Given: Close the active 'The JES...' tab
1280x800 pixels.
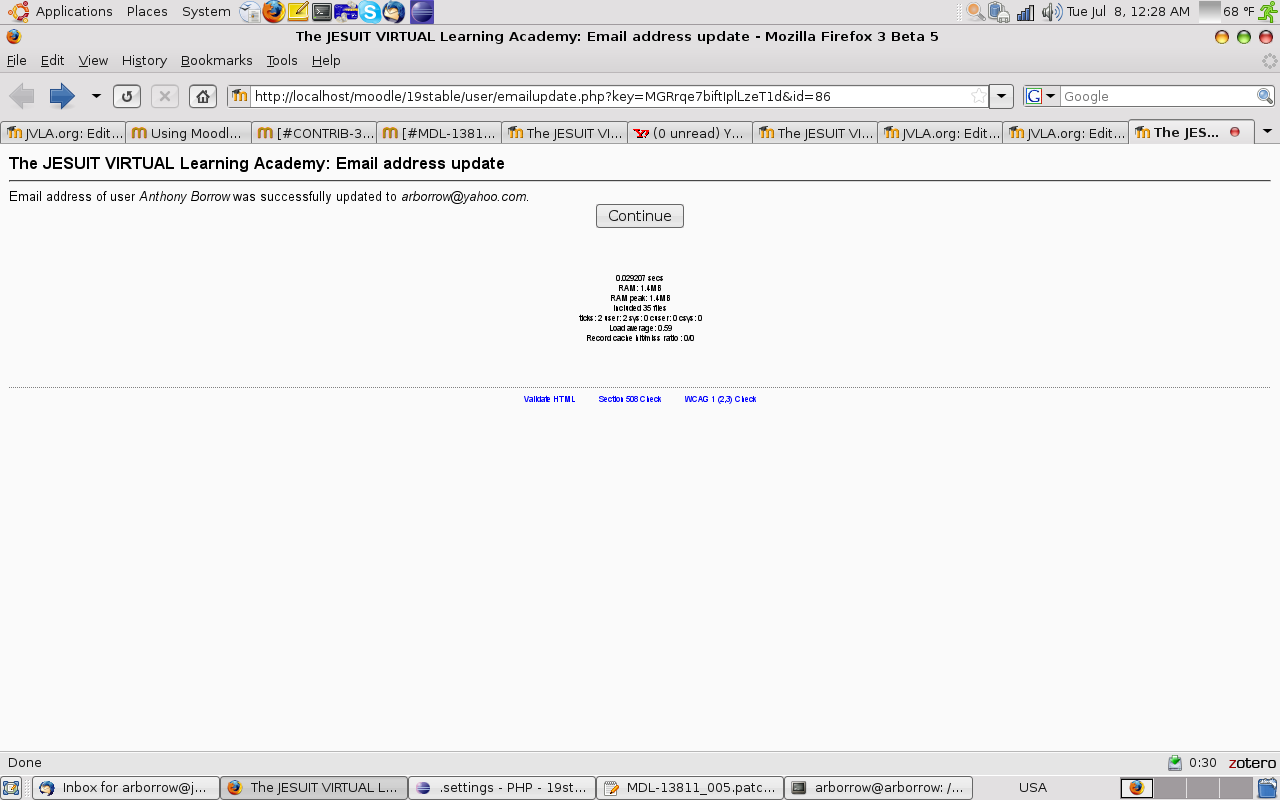Looking at the screenshot, I should pos(1235,132).
